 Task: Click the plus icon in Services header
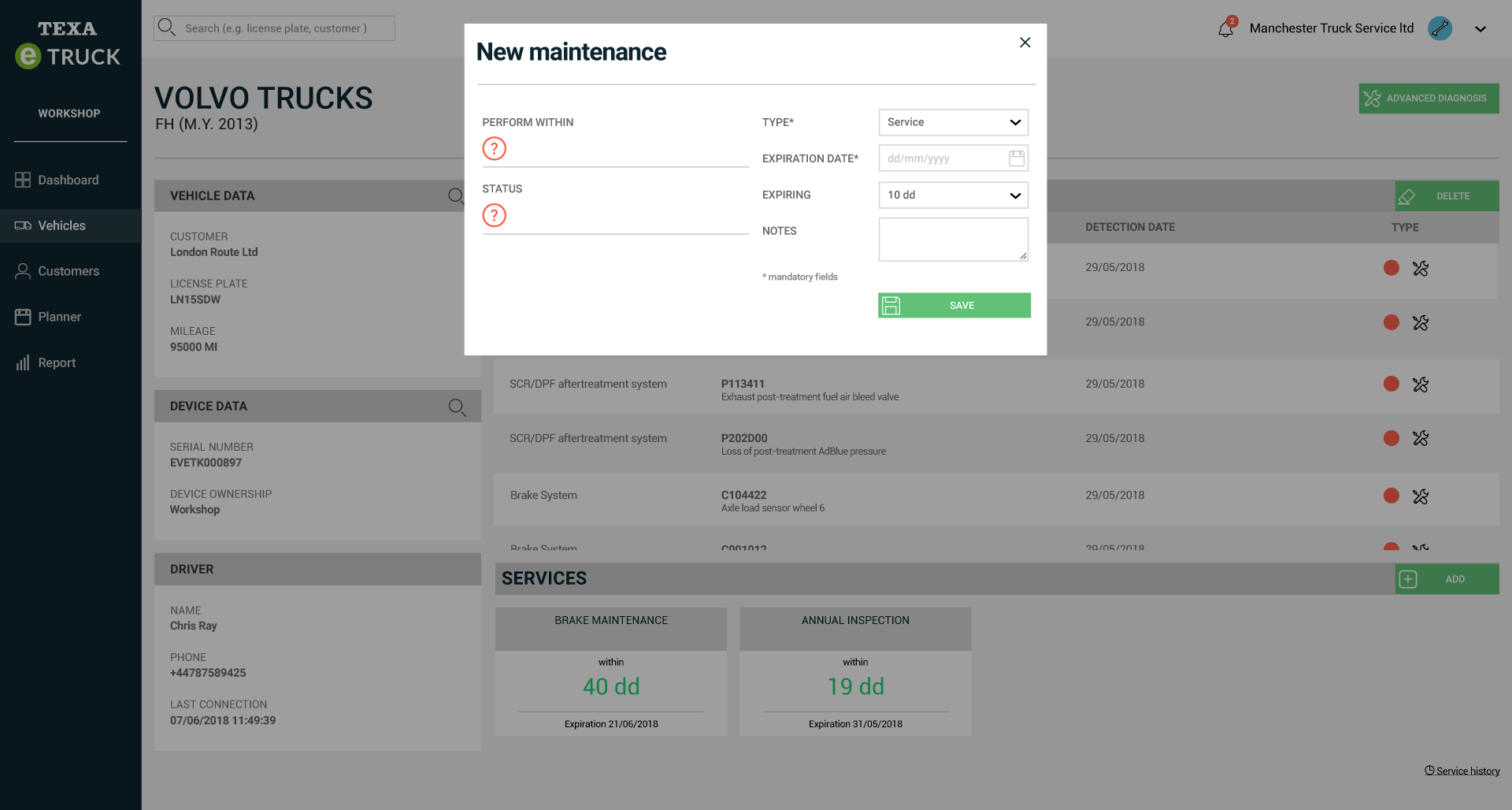[x=1408, y=579]
